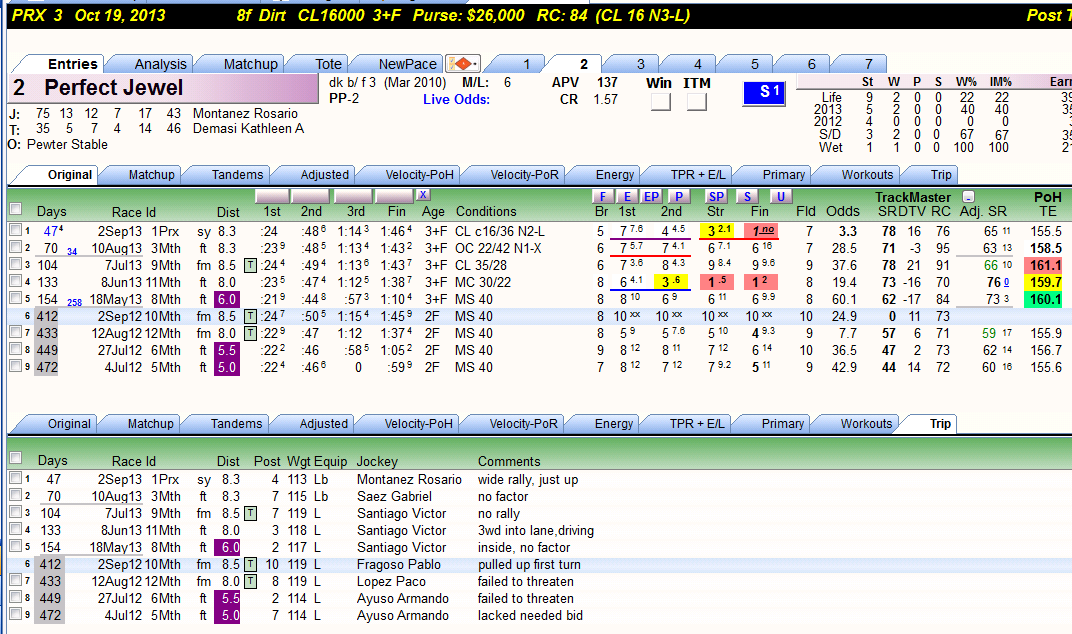
Task: Click the orange diamond icon beside NewPace
Action: click(463, 64)
